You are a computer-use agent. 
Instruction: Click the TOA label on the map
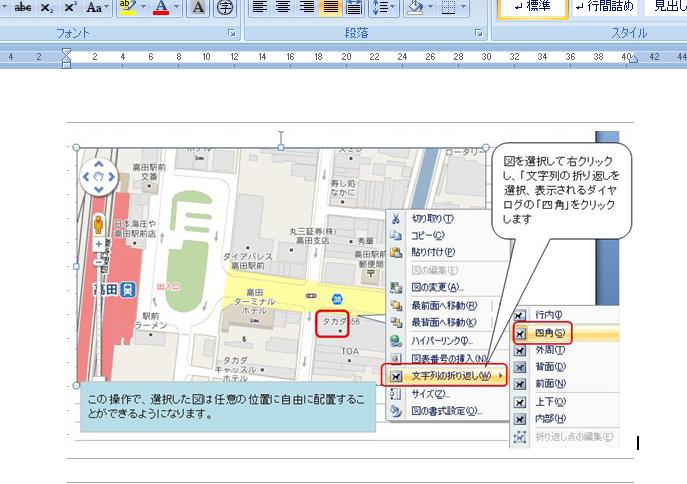350,351
